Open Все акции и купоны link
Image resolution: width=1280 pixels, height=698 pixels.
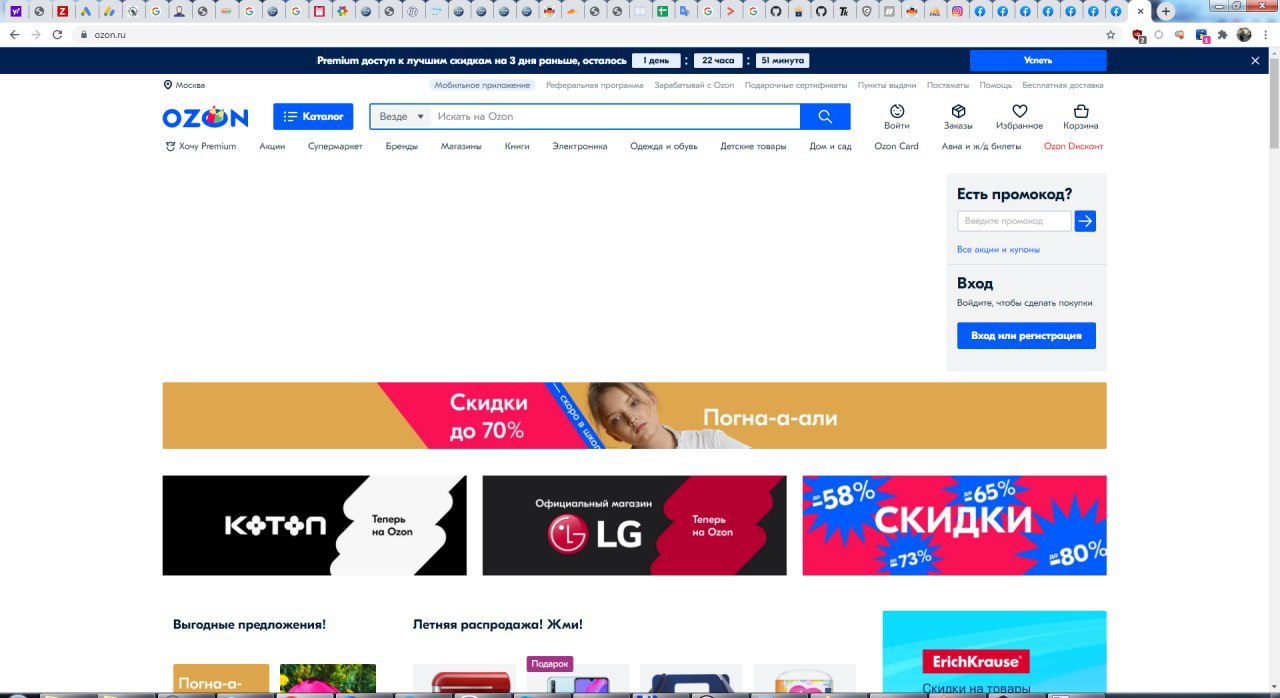click(x=998, y=249)
